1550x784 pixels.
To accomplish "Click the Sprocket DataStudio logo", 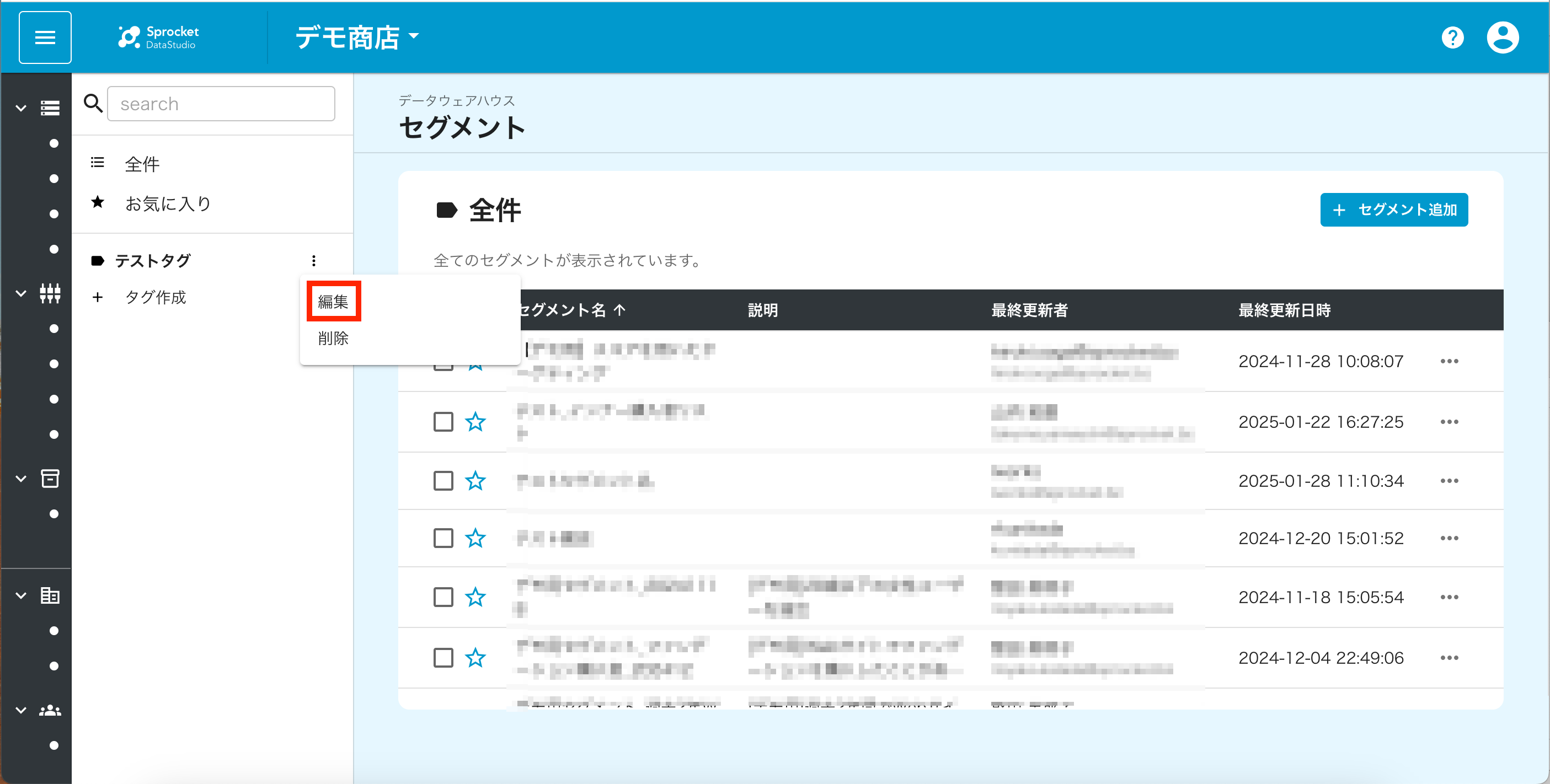I will click(158, 37).
